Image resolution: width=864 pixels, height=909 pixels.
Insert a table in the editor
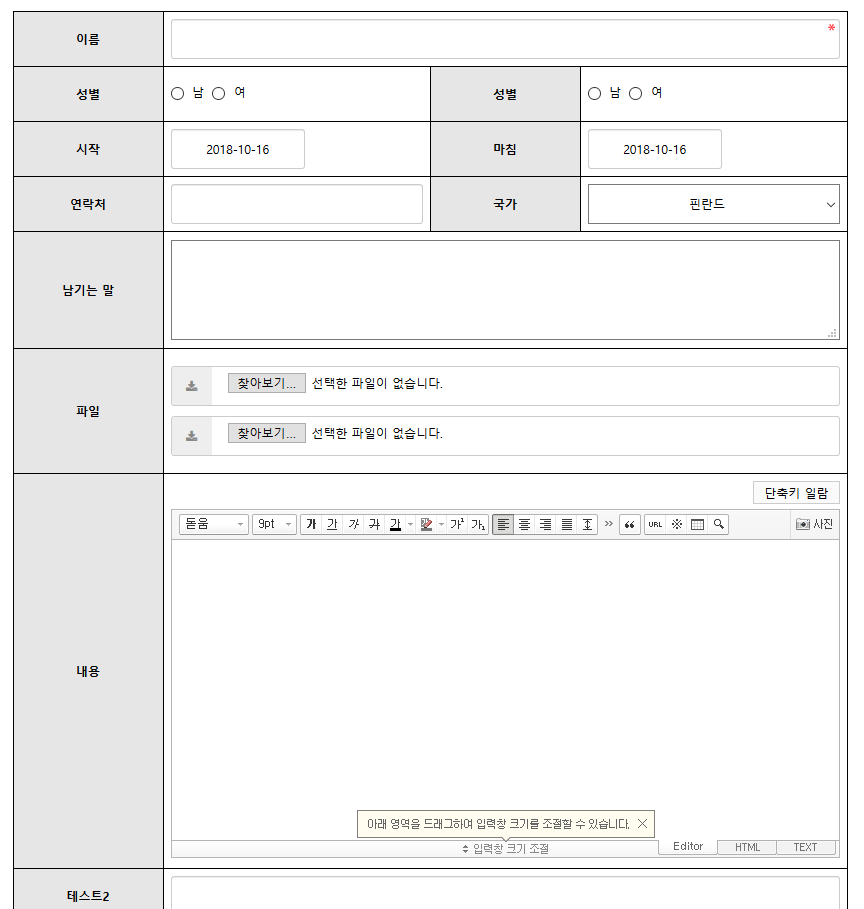point(698,524)
